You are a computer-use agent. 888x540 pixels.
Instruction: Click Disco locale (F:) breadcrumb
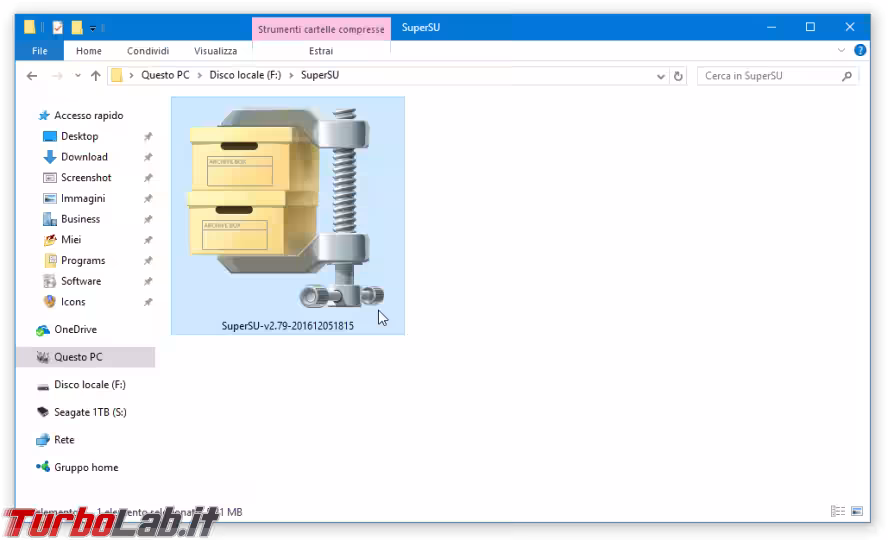tap(245, 76)
